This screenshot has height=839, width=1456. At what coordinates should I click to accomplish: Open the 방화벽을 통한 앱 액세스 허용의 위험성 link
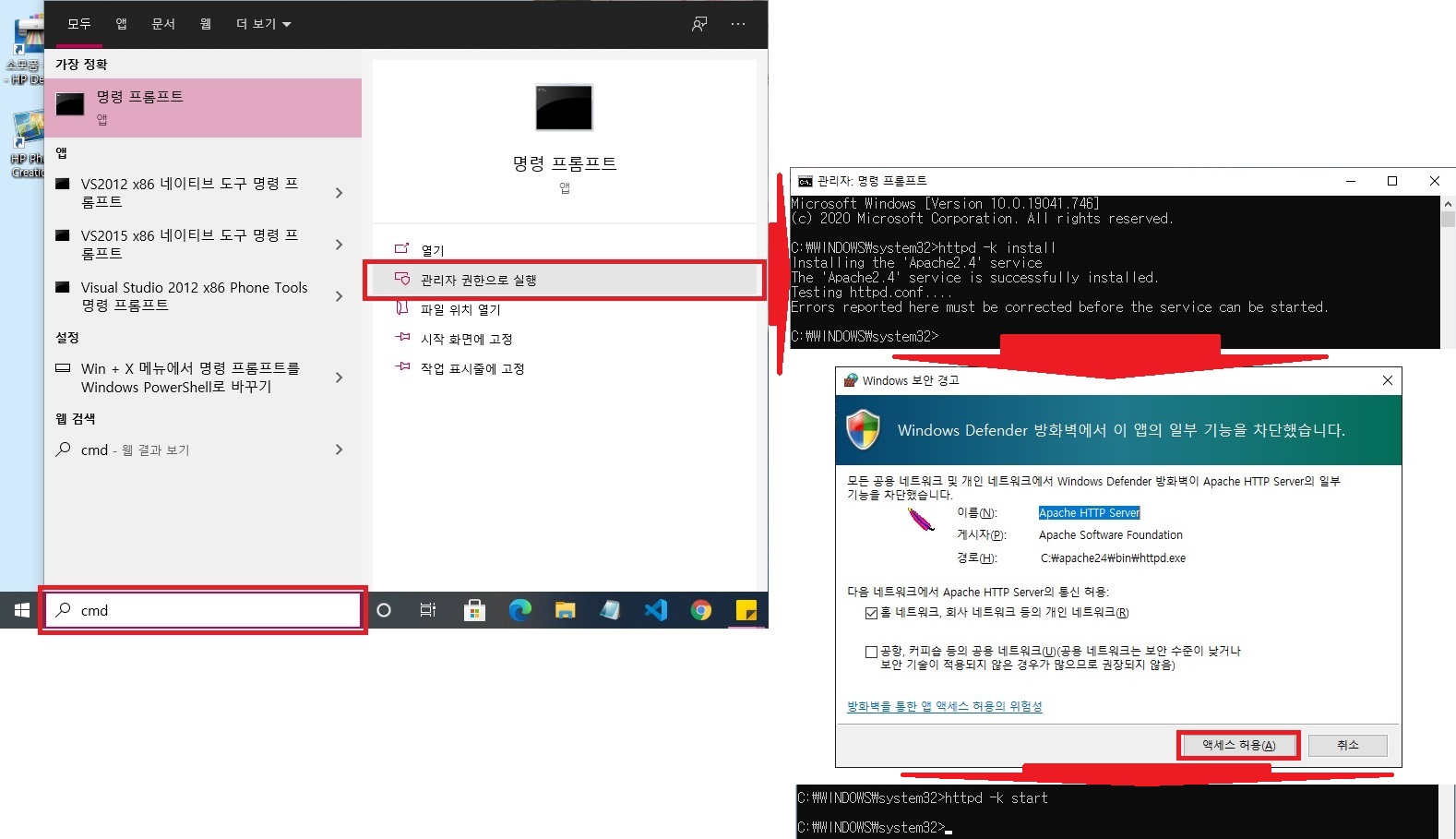tap(944, 706)
